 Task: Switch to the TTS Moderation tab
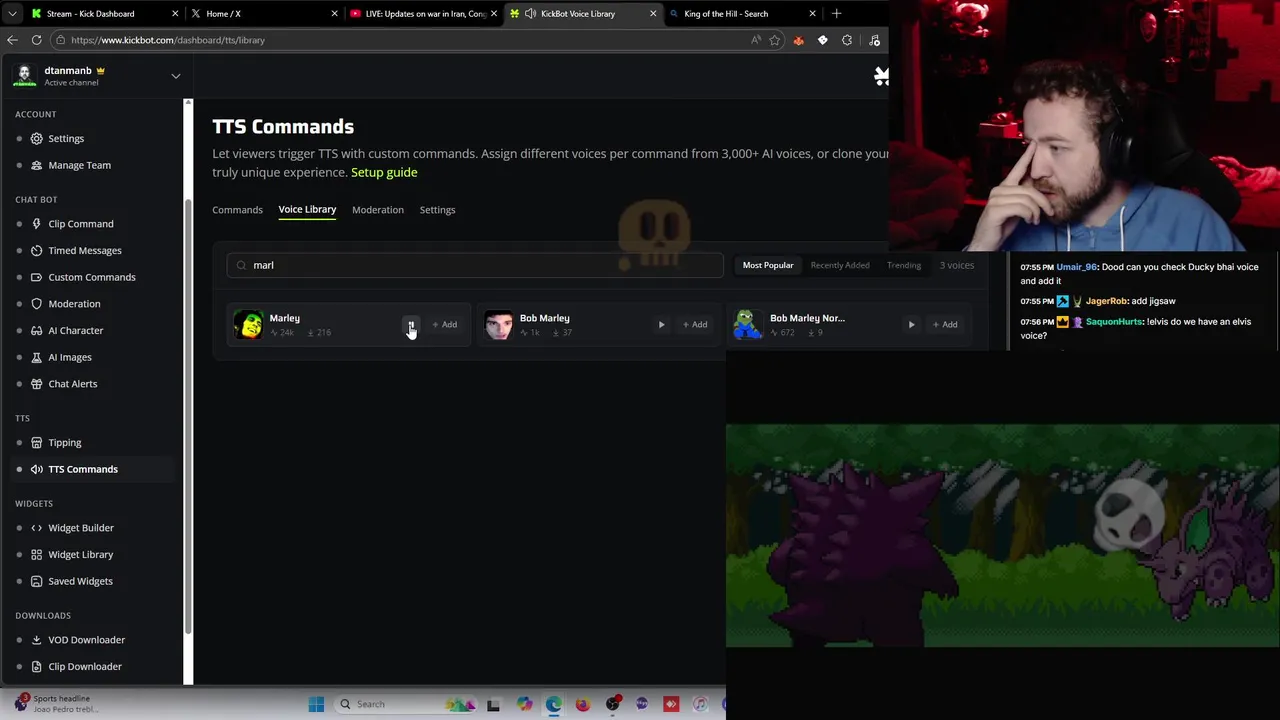point(378,210)
